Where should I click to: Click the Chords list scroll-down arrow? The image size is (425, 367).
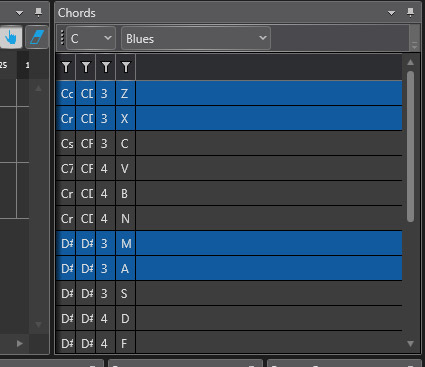tap(411, 343)
